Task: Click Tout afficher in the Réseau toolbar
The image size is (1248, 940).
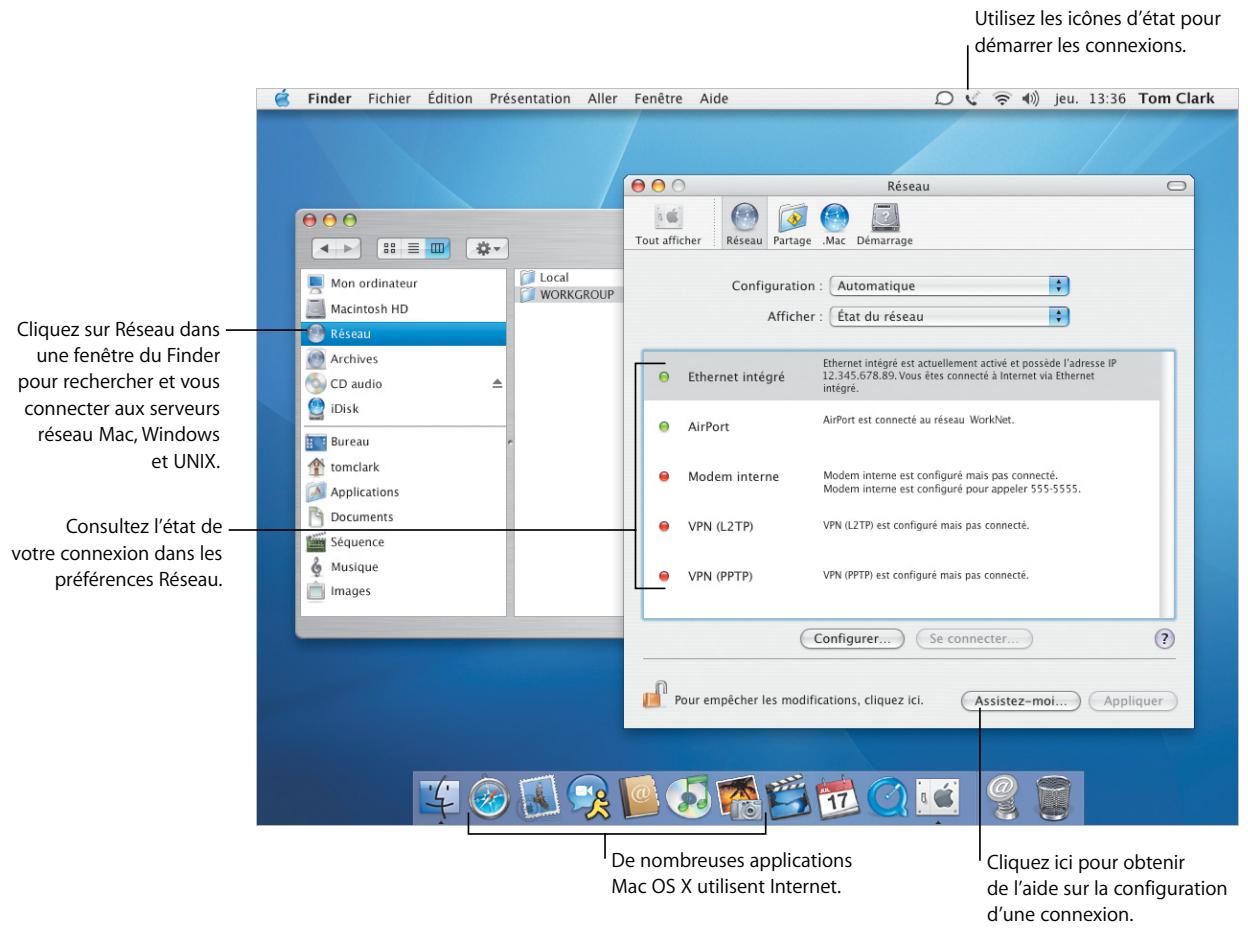Action: [x=668, y=226]
